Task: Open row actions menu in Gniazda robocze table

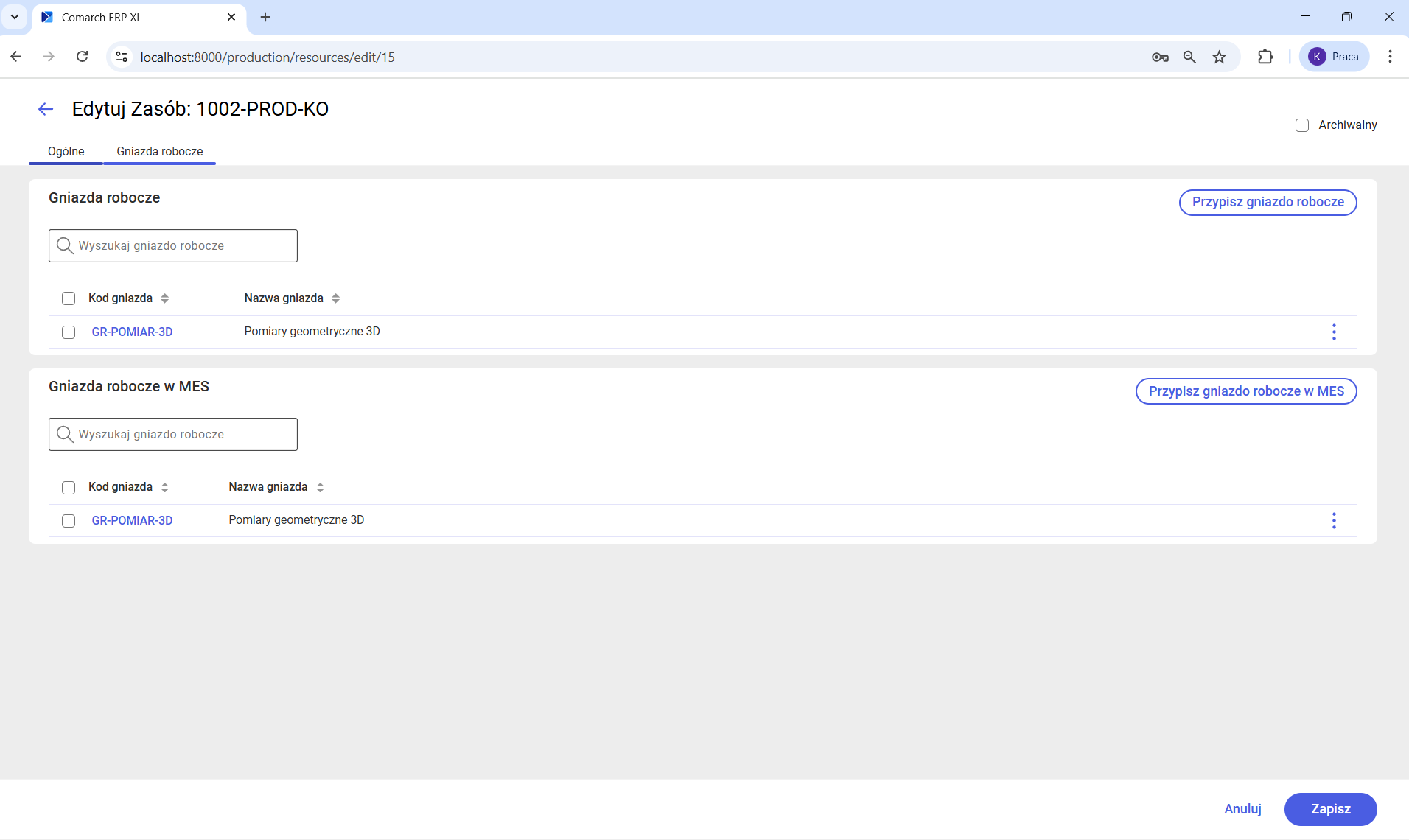Action: pos(1334,332)
